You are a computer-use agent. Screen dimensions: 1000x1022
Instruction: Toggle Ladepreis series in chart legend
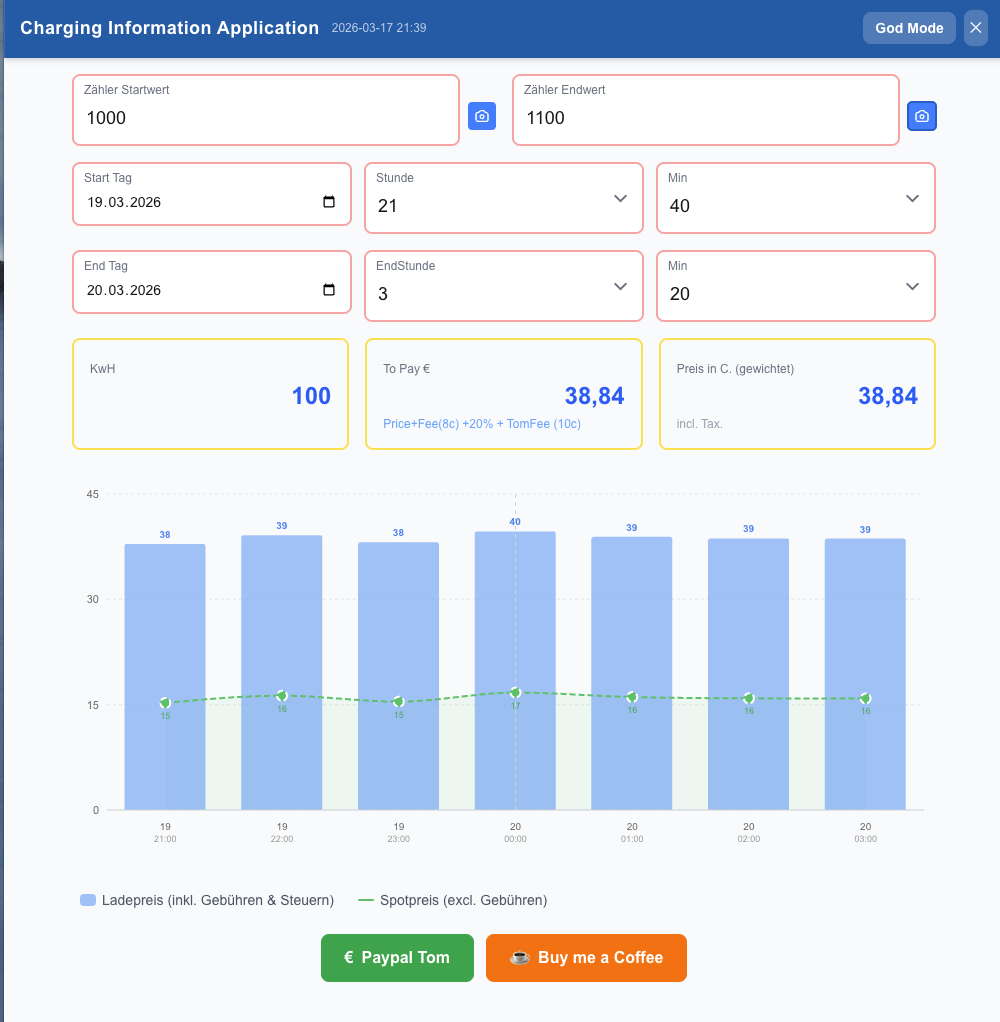(217, 900)
